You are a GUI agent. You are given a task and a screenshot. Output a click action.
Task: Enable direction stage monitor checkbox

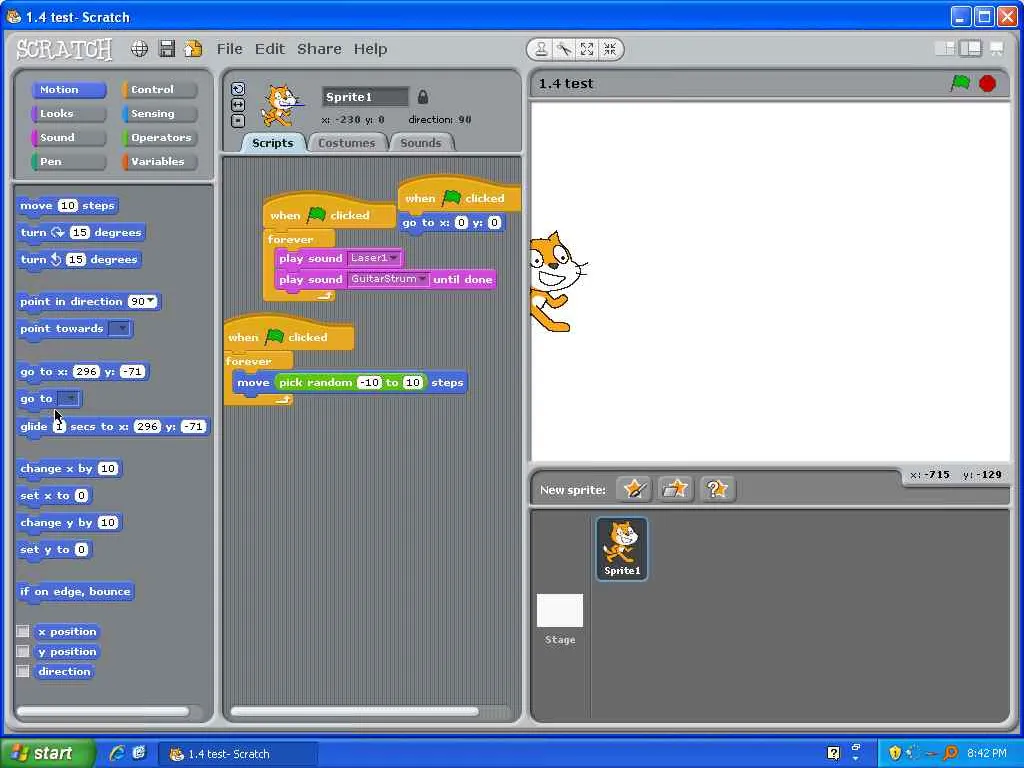click(23, 671)
